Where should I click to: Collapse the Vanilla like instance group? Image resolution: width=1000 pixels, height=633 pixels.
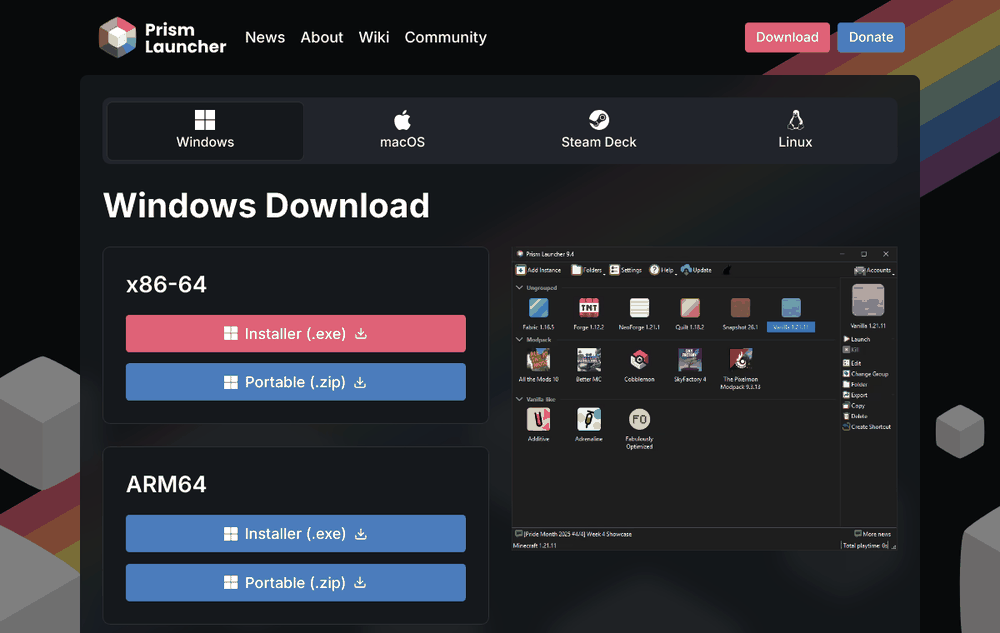pos(519,399)
